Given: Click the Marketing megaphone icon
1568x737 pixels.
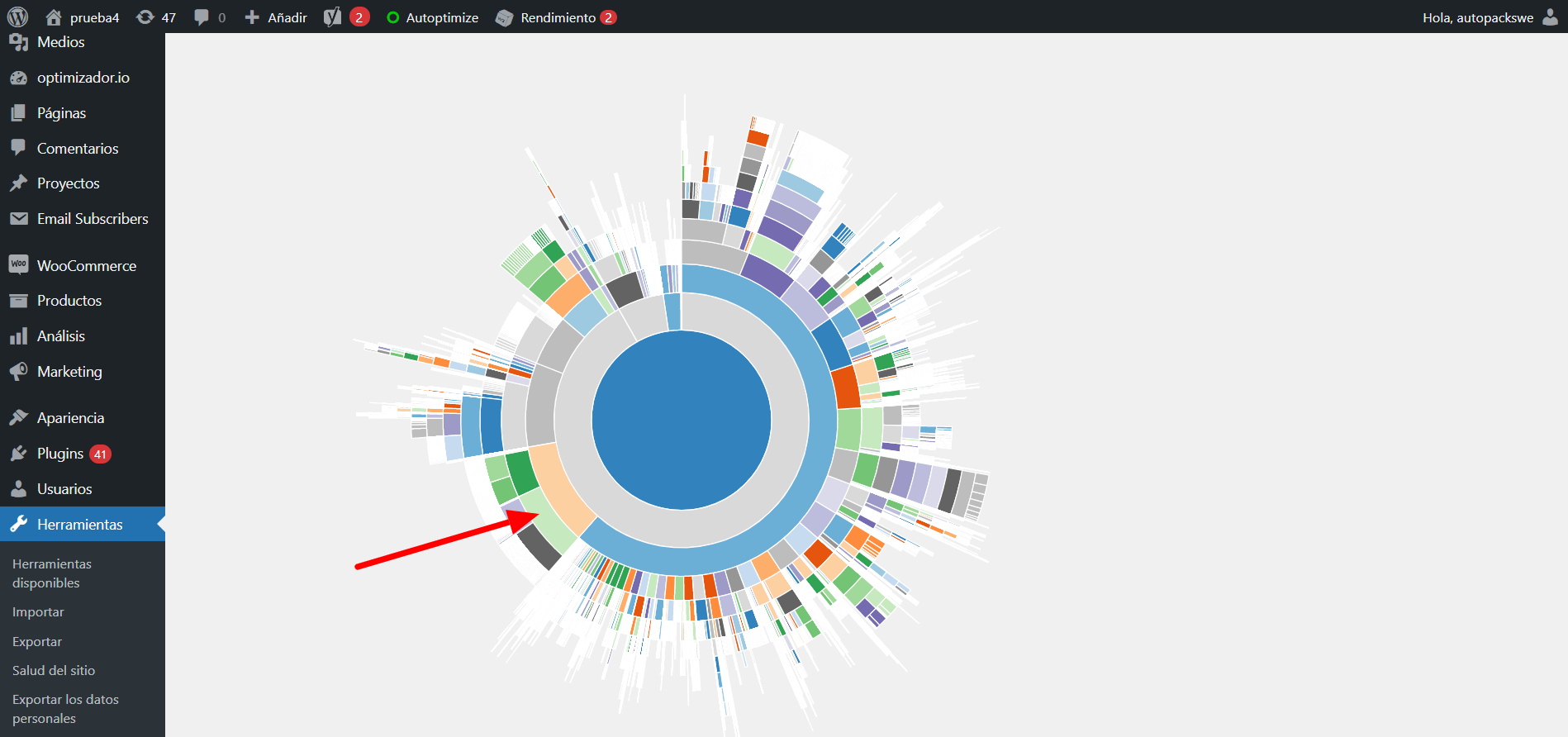Looking at the screenshot, I should coord(18,372).
